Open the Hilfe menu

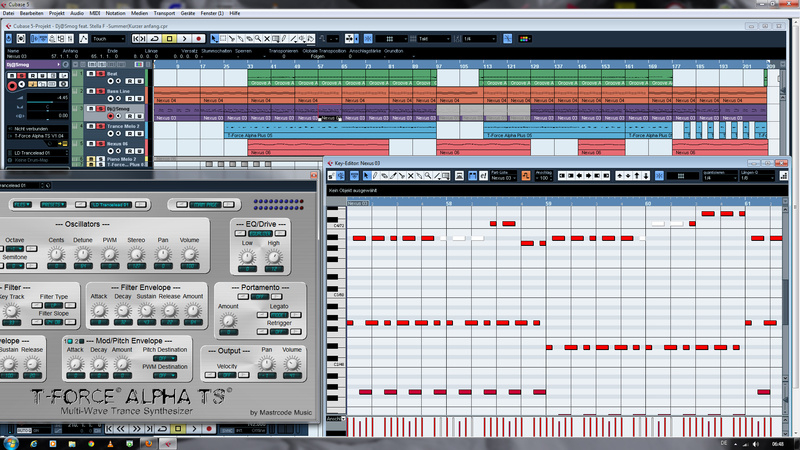click(235, 13)
